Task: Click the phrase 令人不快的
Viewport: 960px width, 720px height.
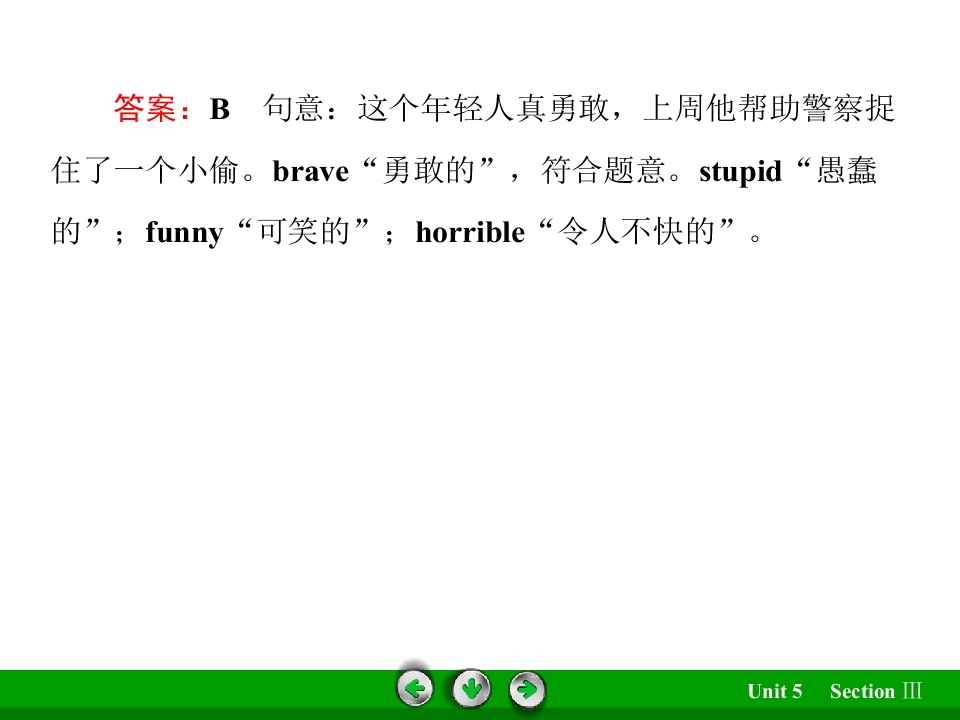Action: click(637, 231)
